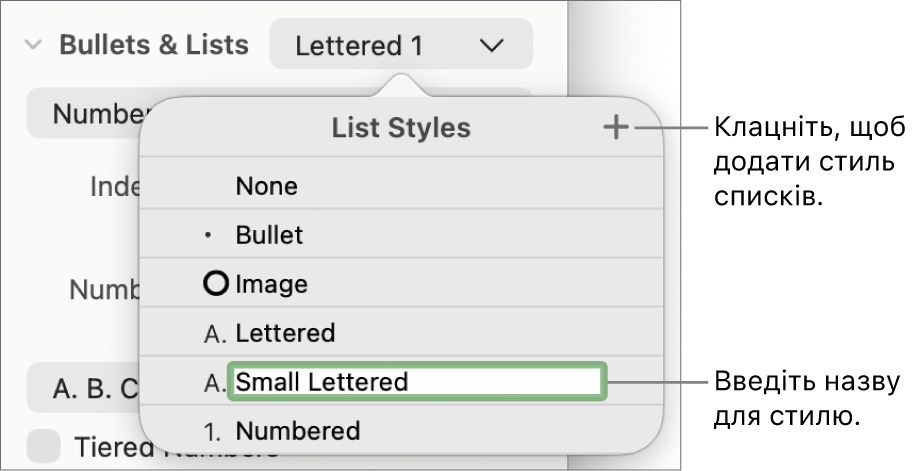The image size is (918, 471).
Task: Click the down chevron in Lettered 1 popup
Action: click(490, 45)
